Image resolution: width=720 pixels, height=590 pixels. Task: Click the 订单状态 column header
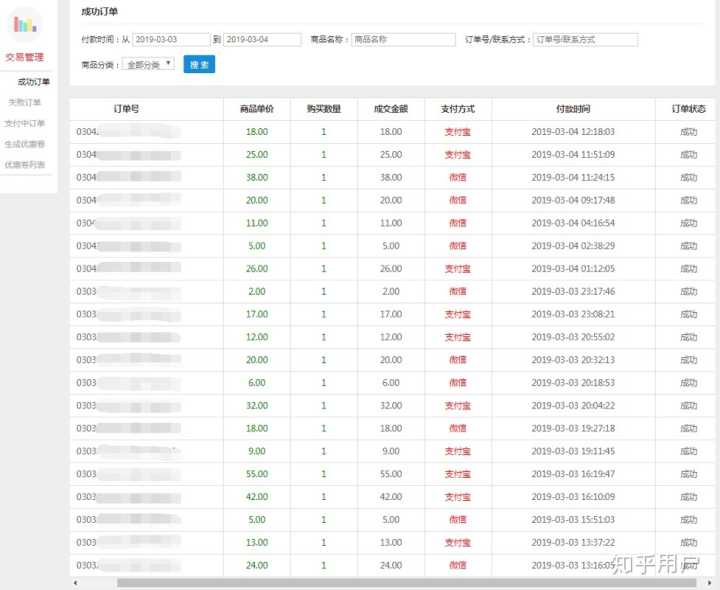[688, 109]
